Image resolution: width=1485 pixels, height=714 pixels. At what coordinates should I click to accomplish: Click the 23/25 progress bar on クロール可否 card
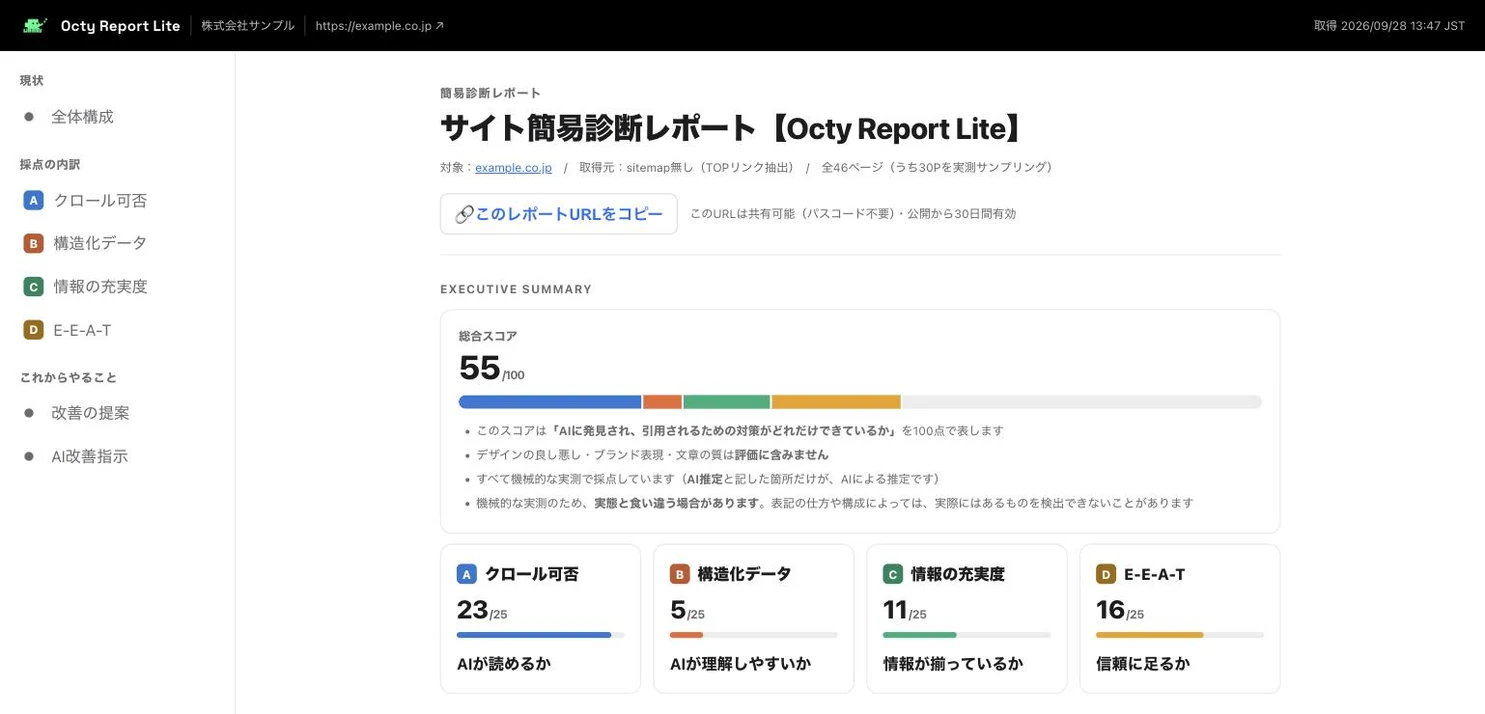click(541, 635)
